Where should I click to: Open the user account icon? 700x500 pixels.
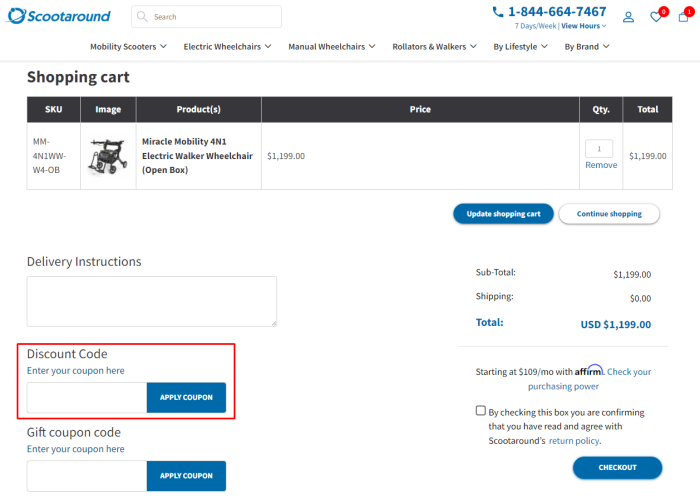point(628,17)
